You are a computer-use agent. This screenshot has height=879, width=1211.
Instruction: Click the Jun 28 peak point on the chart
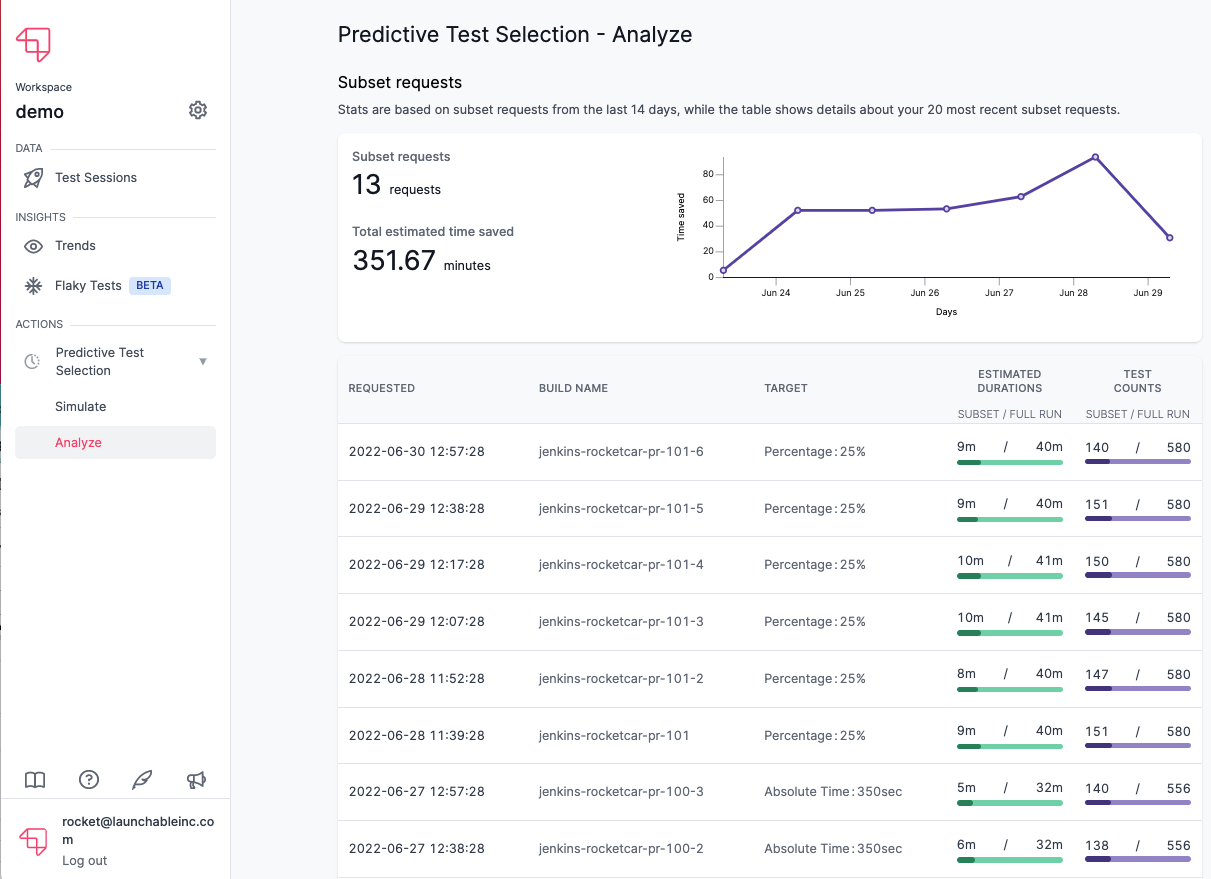tap(1094, 157)
